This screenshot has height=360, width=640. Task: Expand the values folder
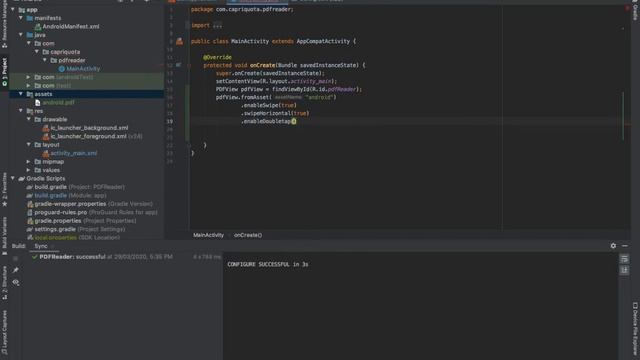pyautogui.click(x=29, y=170)
